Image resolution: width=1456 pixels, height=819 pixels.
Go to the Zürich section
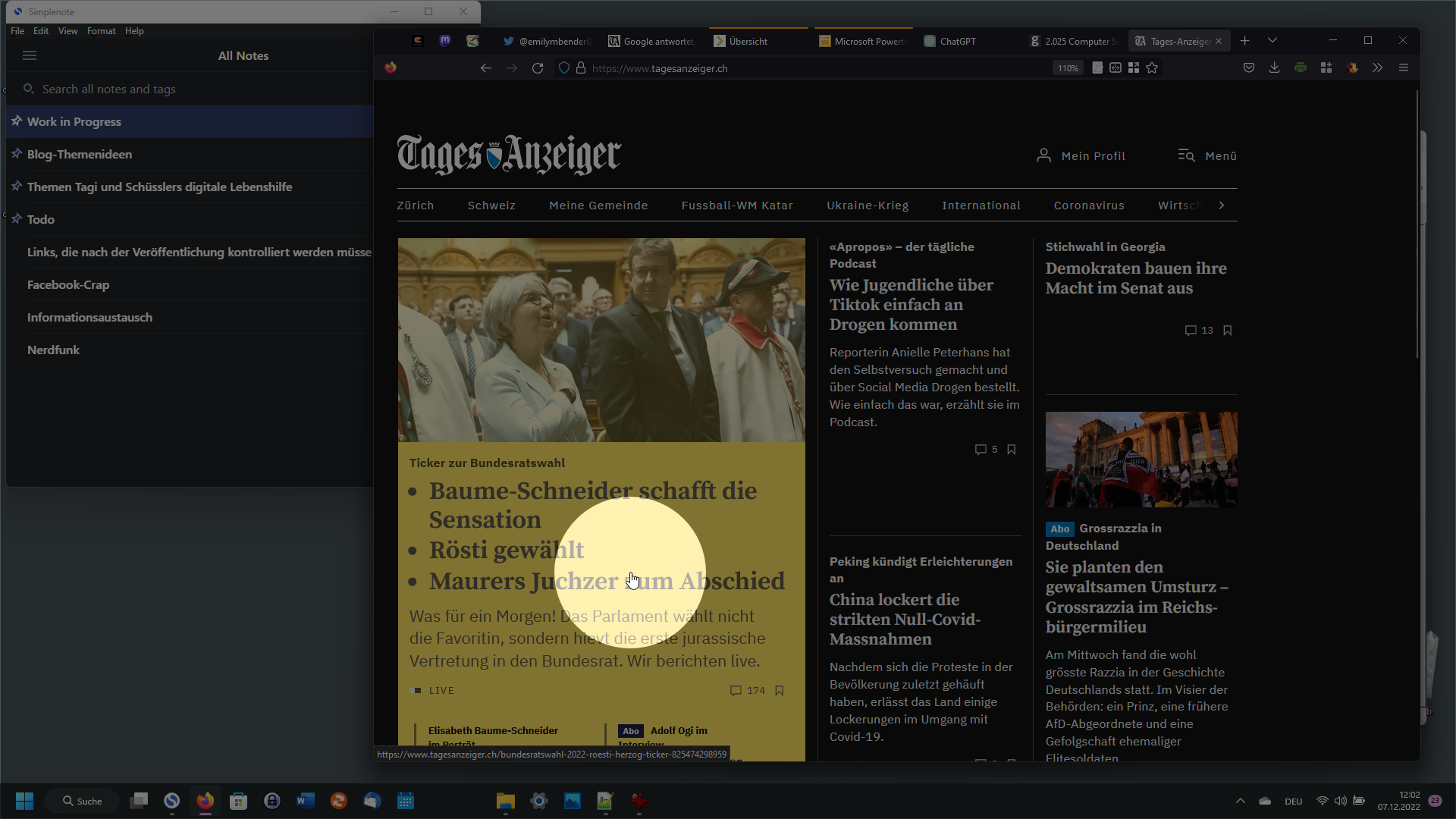click(x=416, y=206)
